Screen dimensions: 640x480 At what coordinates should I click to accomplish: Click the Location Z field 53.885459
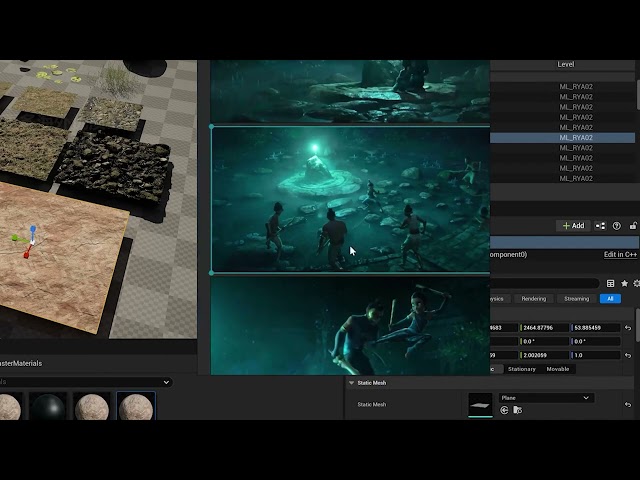tap(596, 328)
